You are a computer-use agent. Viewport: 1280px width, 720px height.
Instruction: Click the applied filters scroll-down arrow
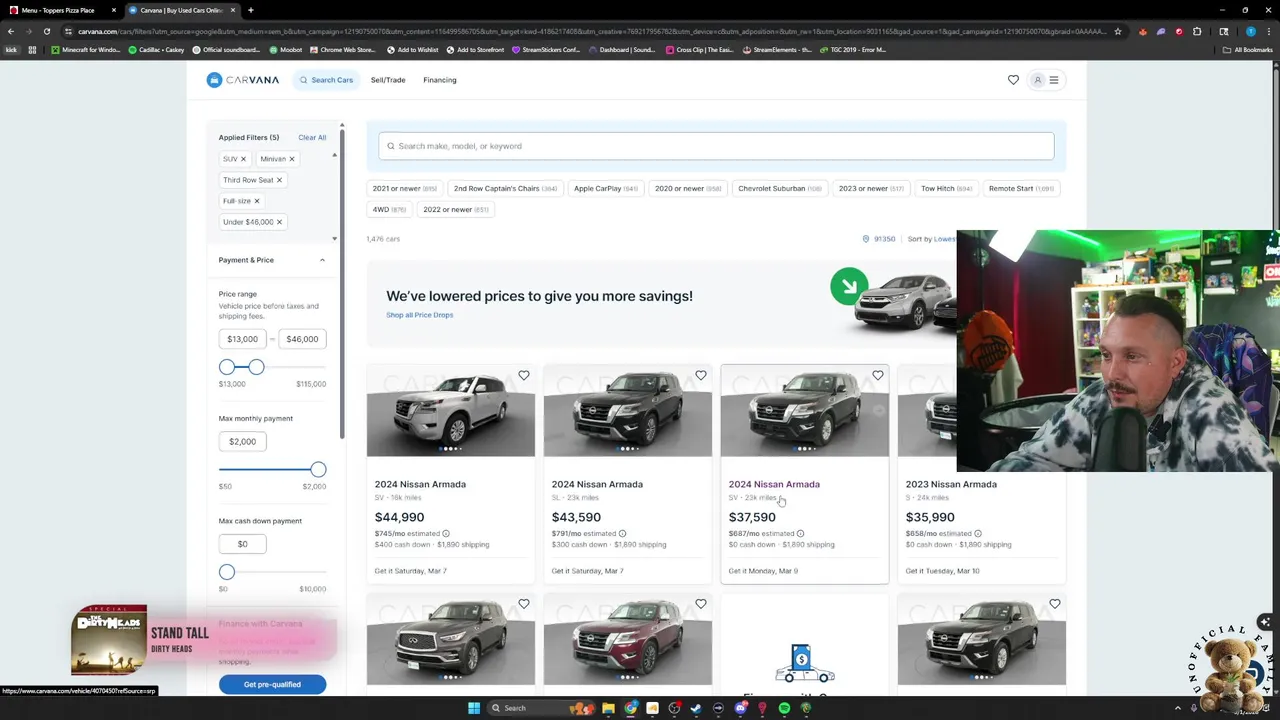334,239
